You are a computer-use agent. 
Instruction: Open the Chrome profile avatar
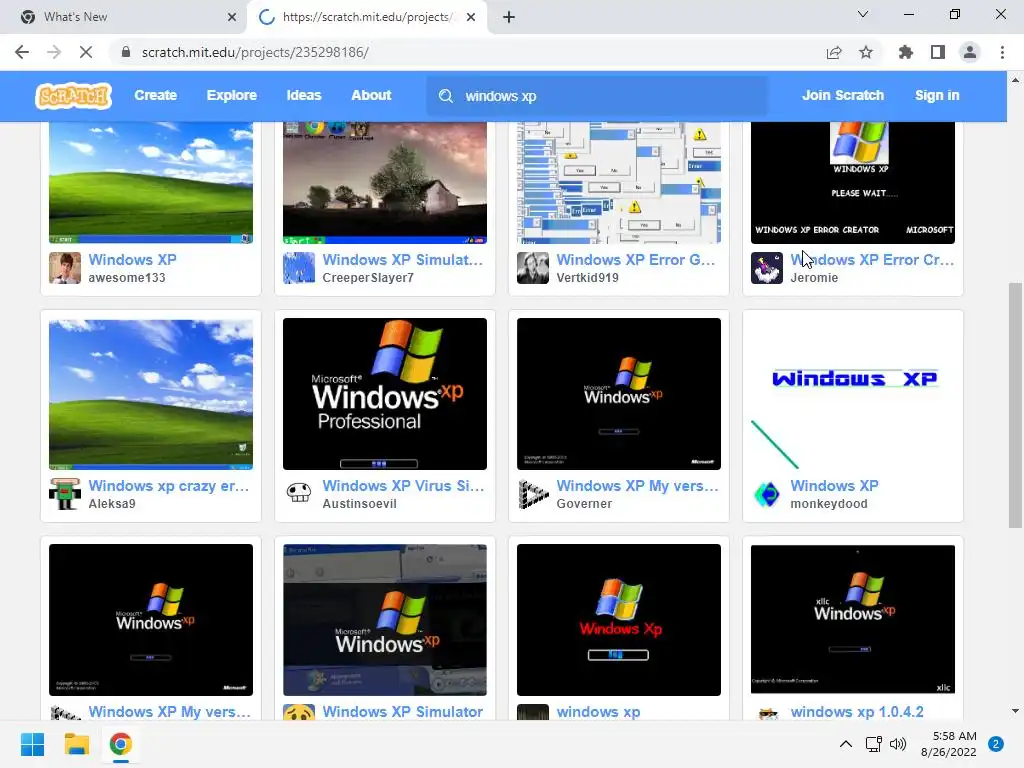970,52
